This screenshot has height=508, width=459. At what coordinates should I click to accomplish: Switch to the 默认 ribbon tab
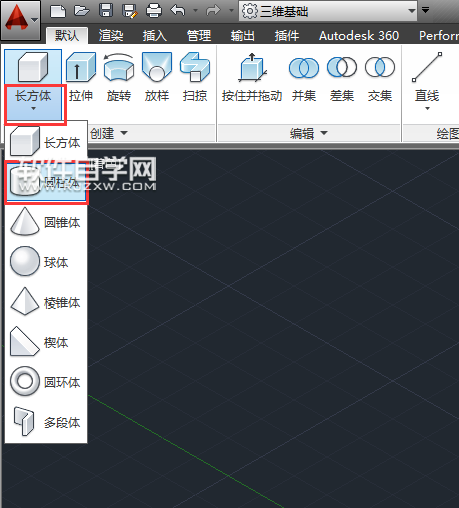[67, 35]
